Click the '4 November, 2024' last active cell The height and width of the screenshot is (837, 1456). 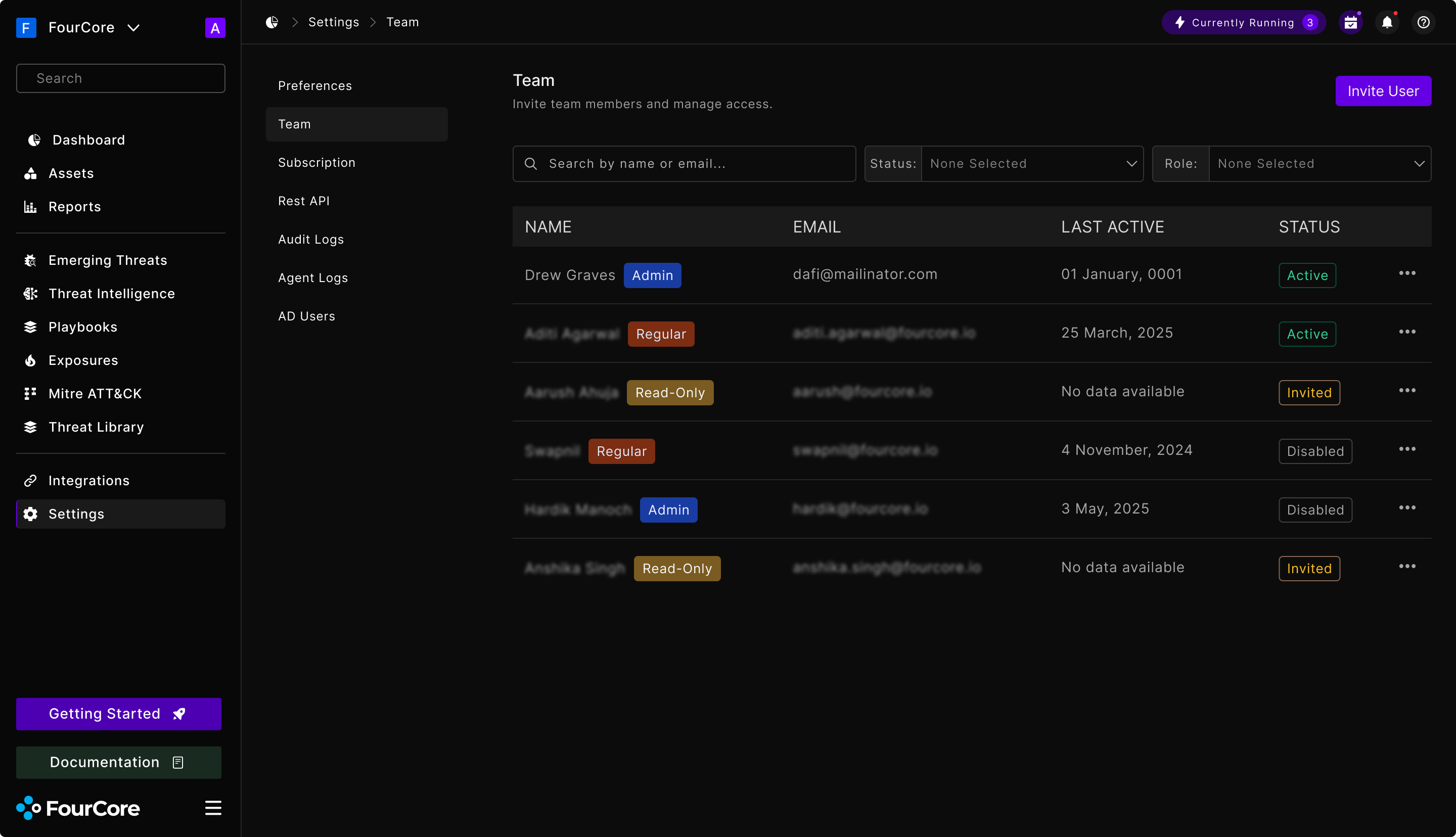coord(1127,450)
